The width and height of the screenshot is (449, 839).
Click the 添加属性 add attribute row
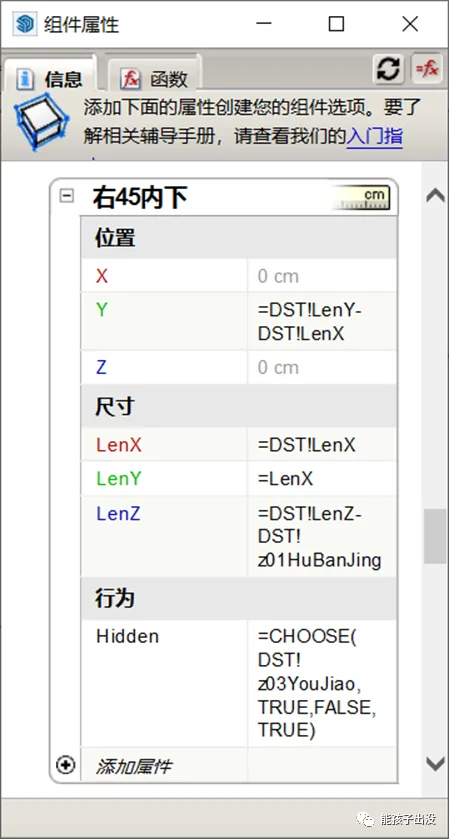point(239,765)
